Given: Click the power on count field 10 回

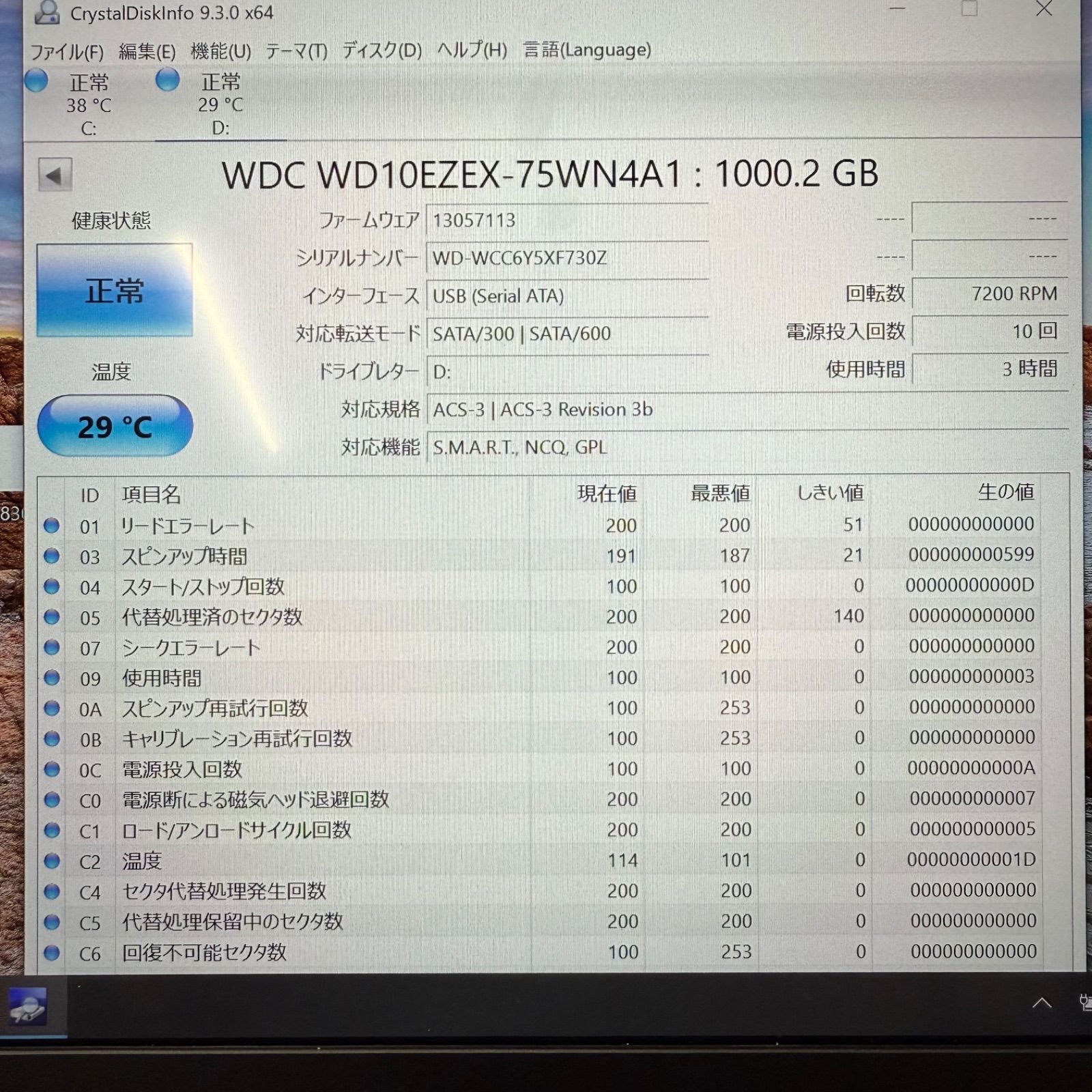Looking at the screenshot, I should [990, 331].
